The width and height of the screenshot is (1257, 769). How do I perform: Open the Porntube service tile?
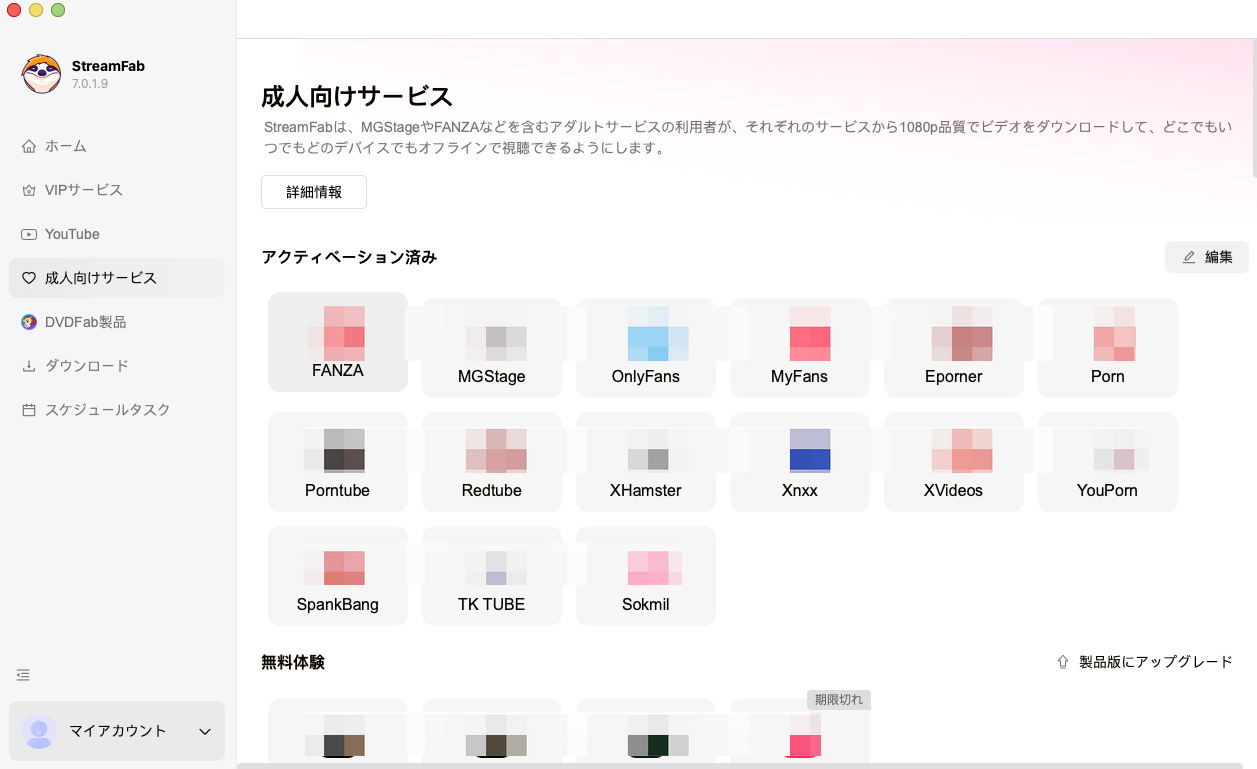[x=338, y=462]
